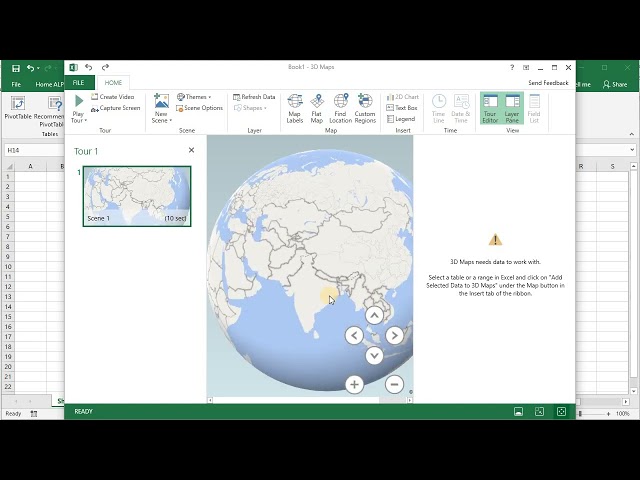Open the Undo dropdown arrow in Excel
This screenshot has width=640, height=480.
(38, 68)
